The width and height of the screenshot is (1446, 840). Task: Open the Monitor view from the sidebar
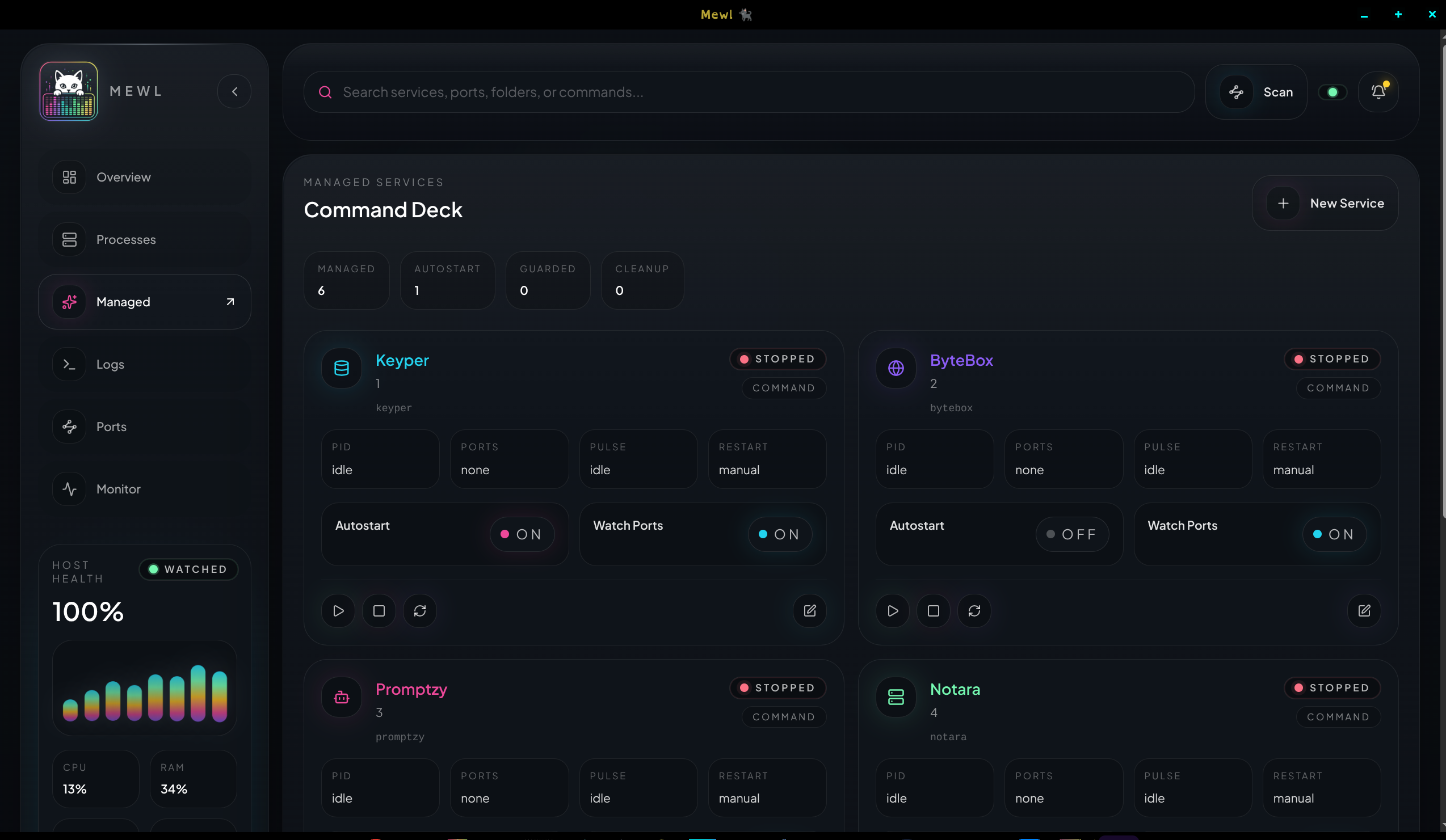pyautogui.click(x=118, y=488)
